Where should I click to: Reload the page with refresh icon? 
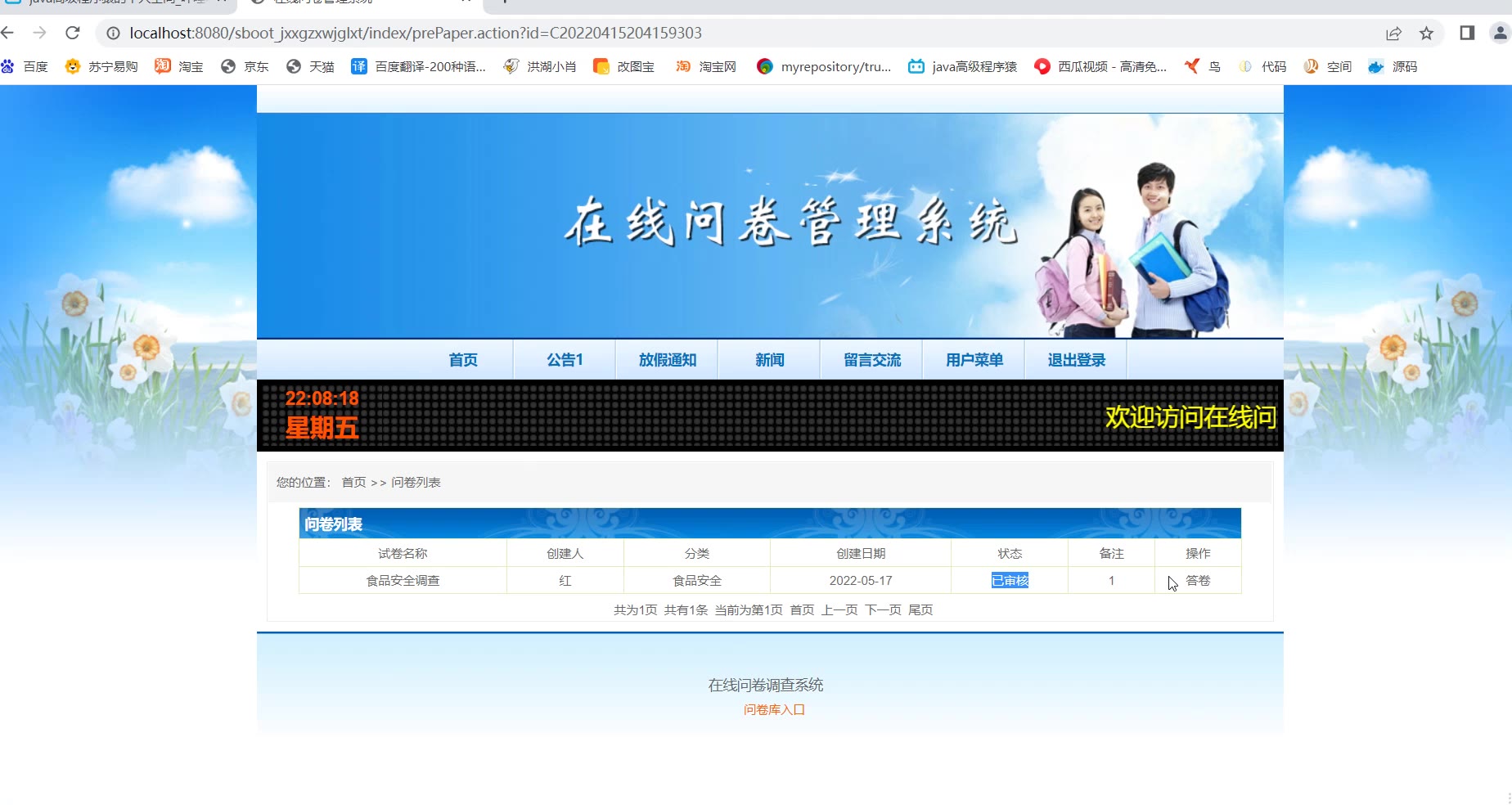pyautogui.click(x=73, y=33)
